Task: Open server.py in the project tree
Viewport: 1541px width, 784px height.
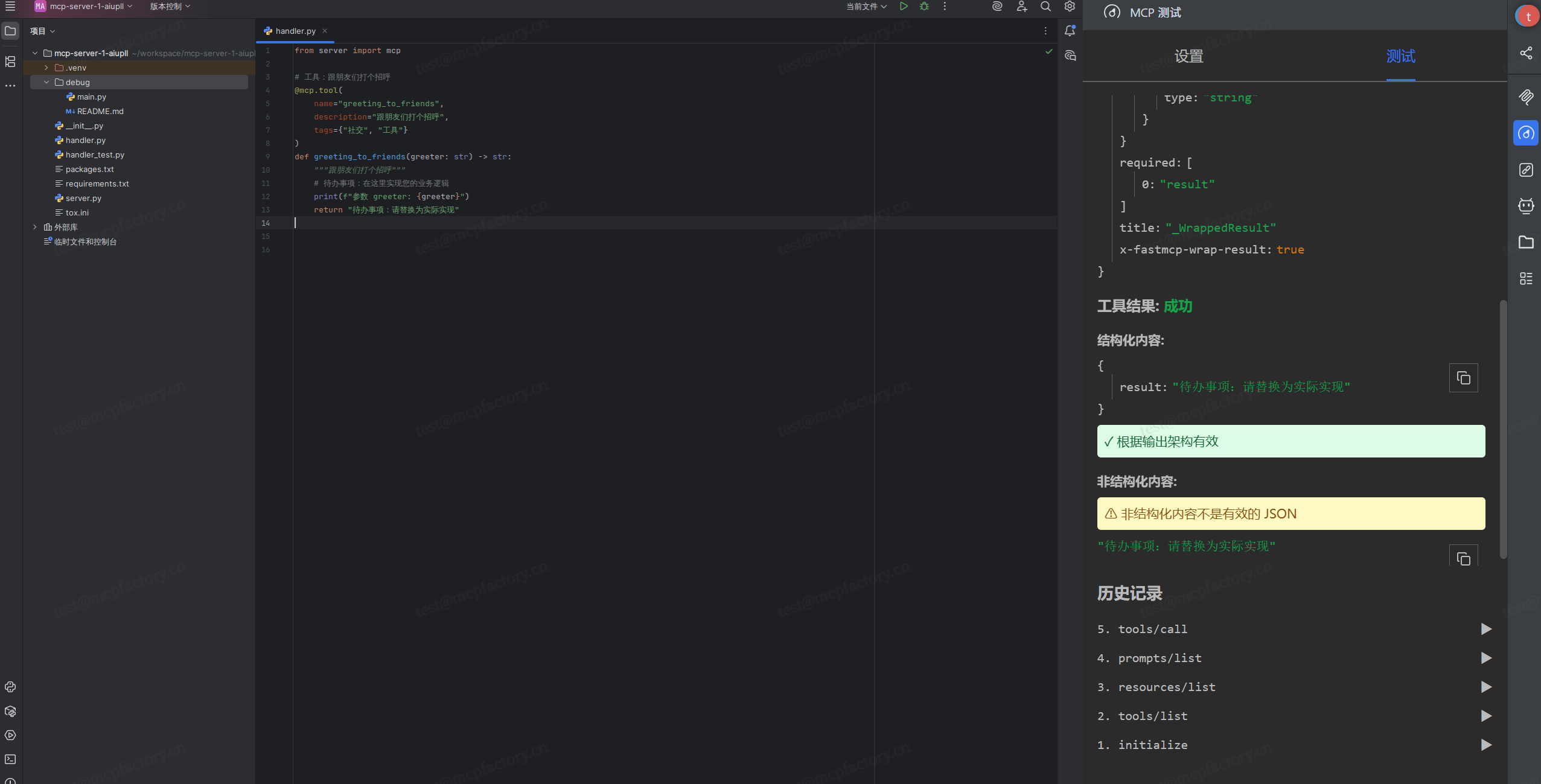Action: 83,198
